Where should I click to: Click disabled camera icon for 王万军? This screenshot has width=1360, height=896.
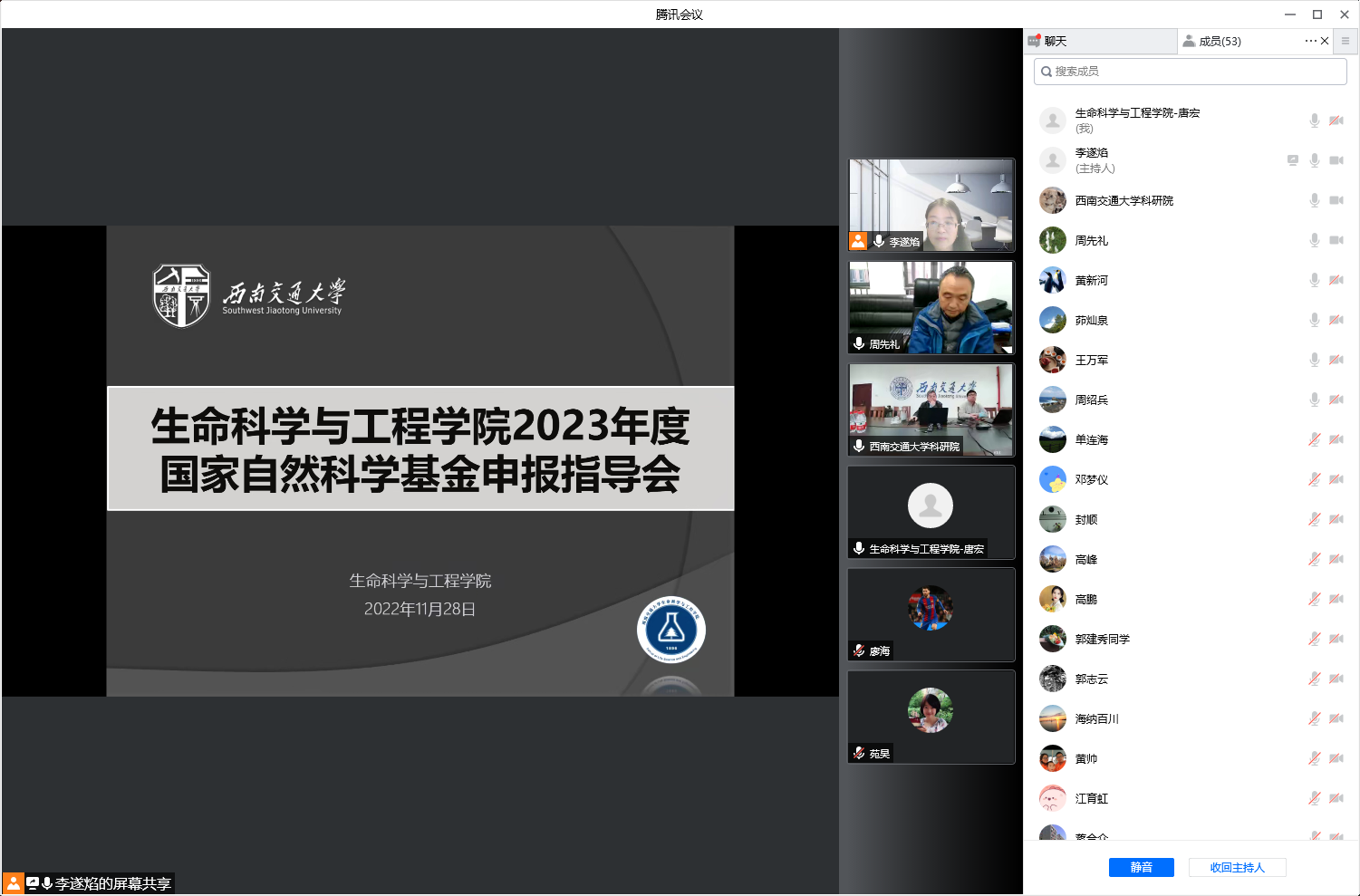(x=1336, y=360)
